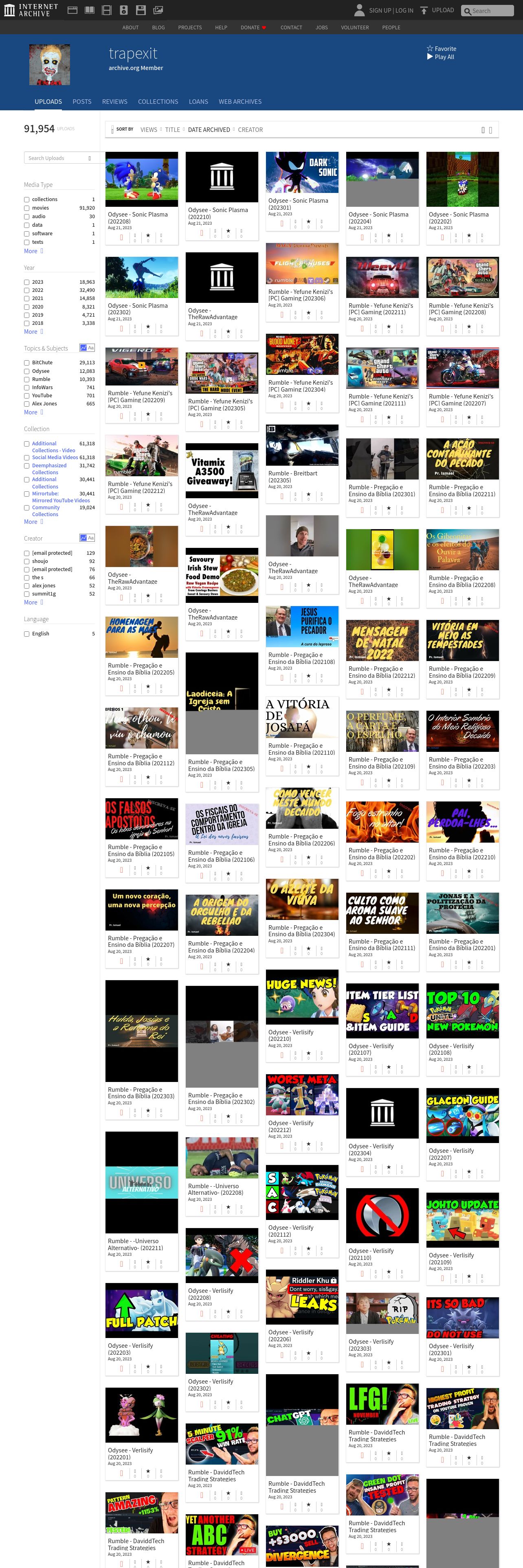Image resolution: width=523 pixels, height=1568 pixels.
Task: Switch to list view icon in sort bar
Action: click(491, 130)
